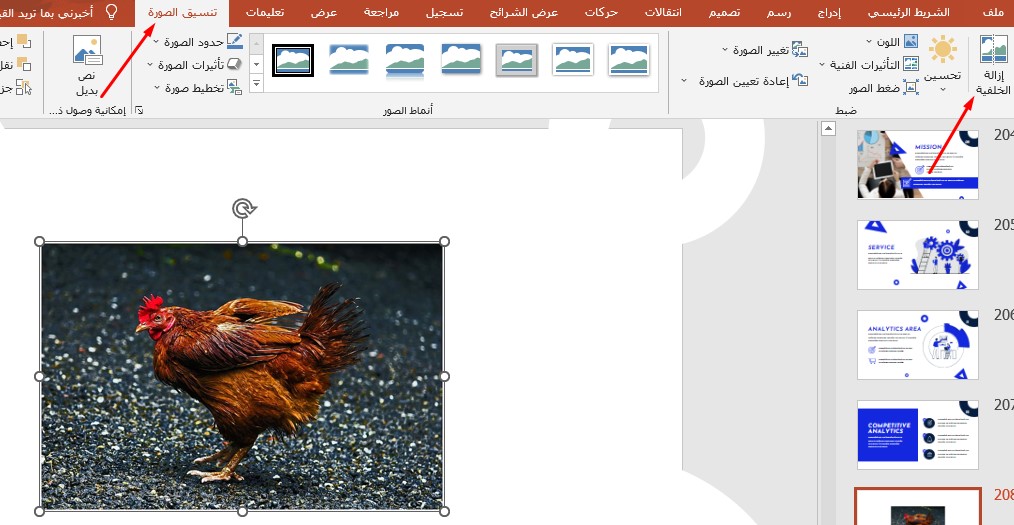Screen dimensions: 1014x525
Task: Click the Tell Me lightbulb icon
Action: [112, 12]
